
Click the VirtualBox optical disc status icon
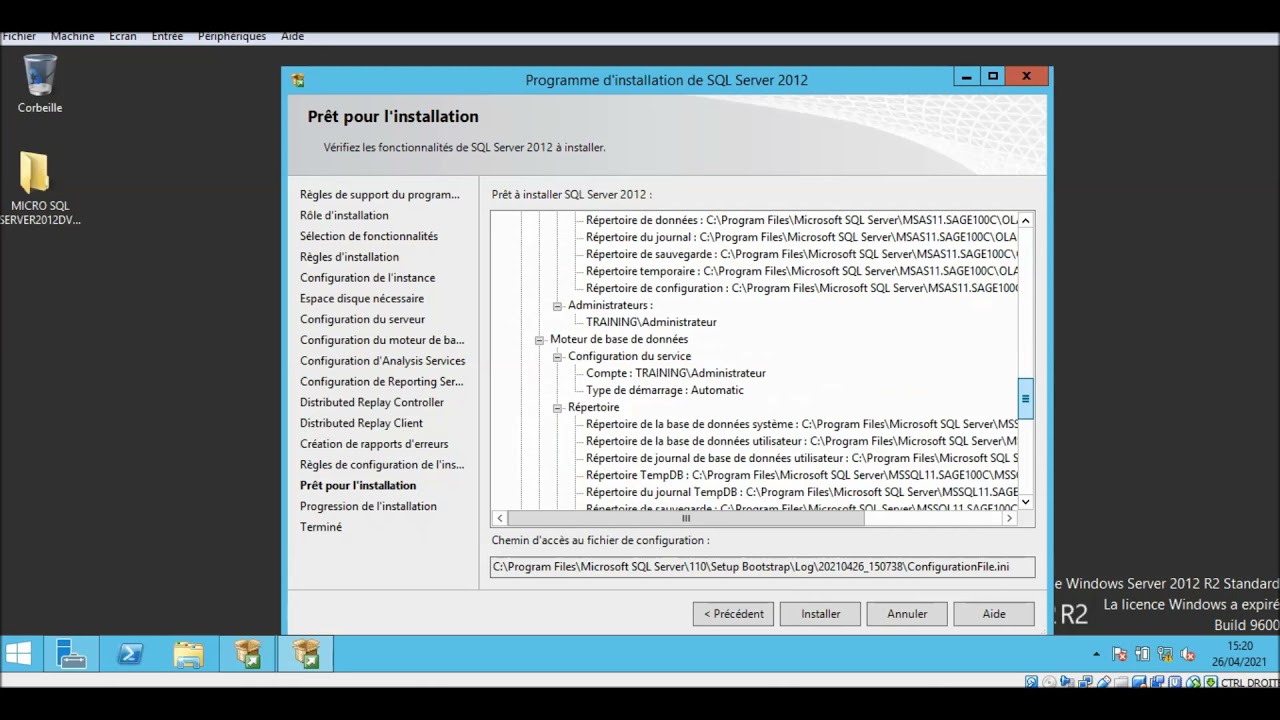(x=1050, y=683)
